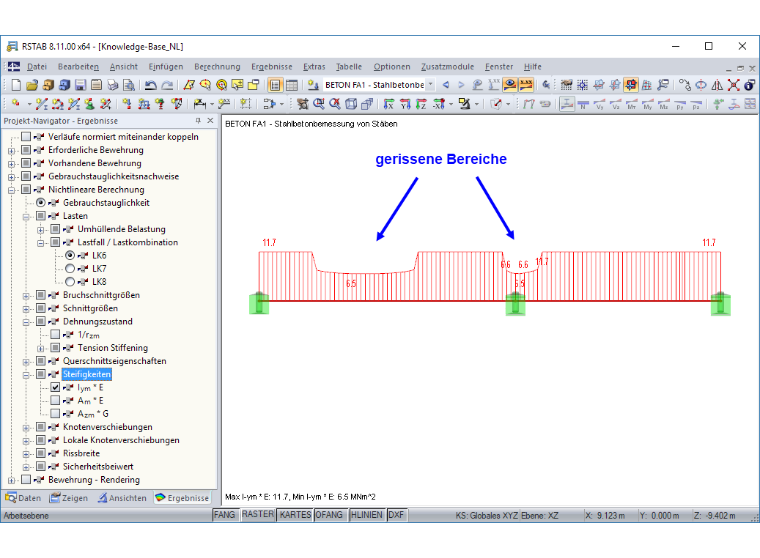Expand the Gebrauchstauglichkeitsnachweise tree node
Image resolution: width=760 pixels, height=558 pixels.
click(x=11, y=176)
